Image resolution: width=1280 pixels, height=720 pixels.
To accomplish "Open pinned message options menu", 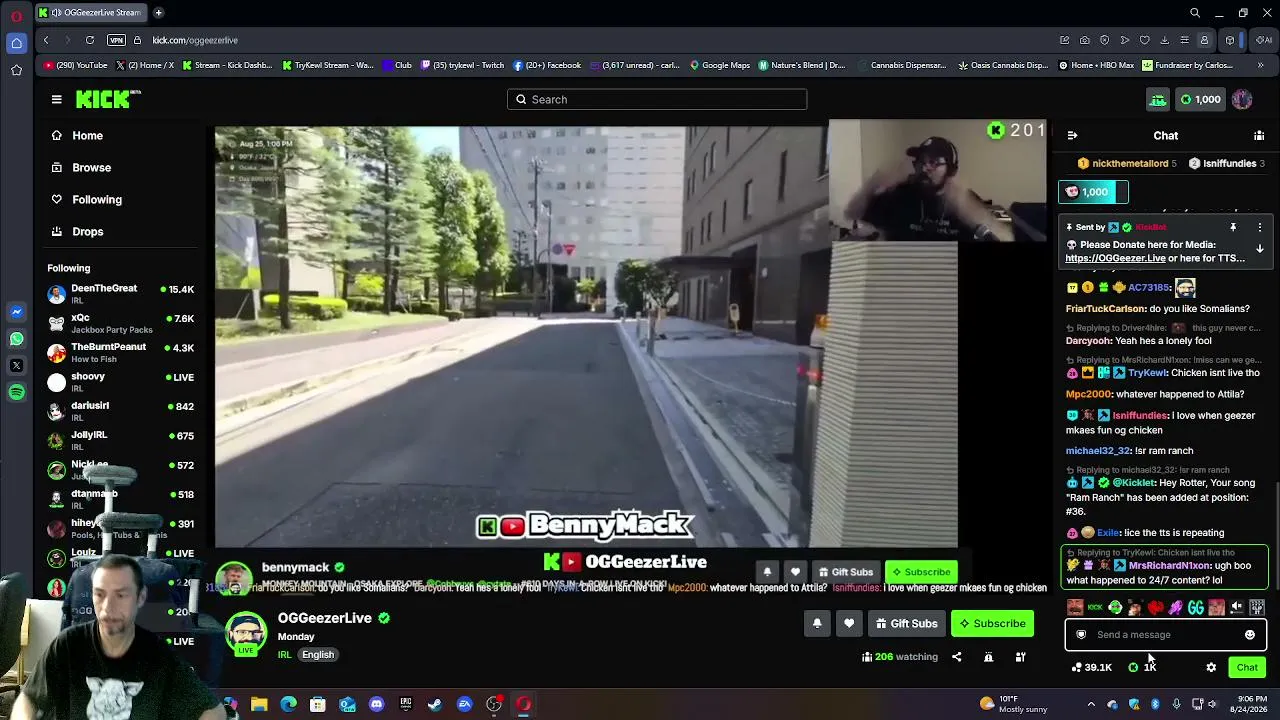I will (1259, 227).
